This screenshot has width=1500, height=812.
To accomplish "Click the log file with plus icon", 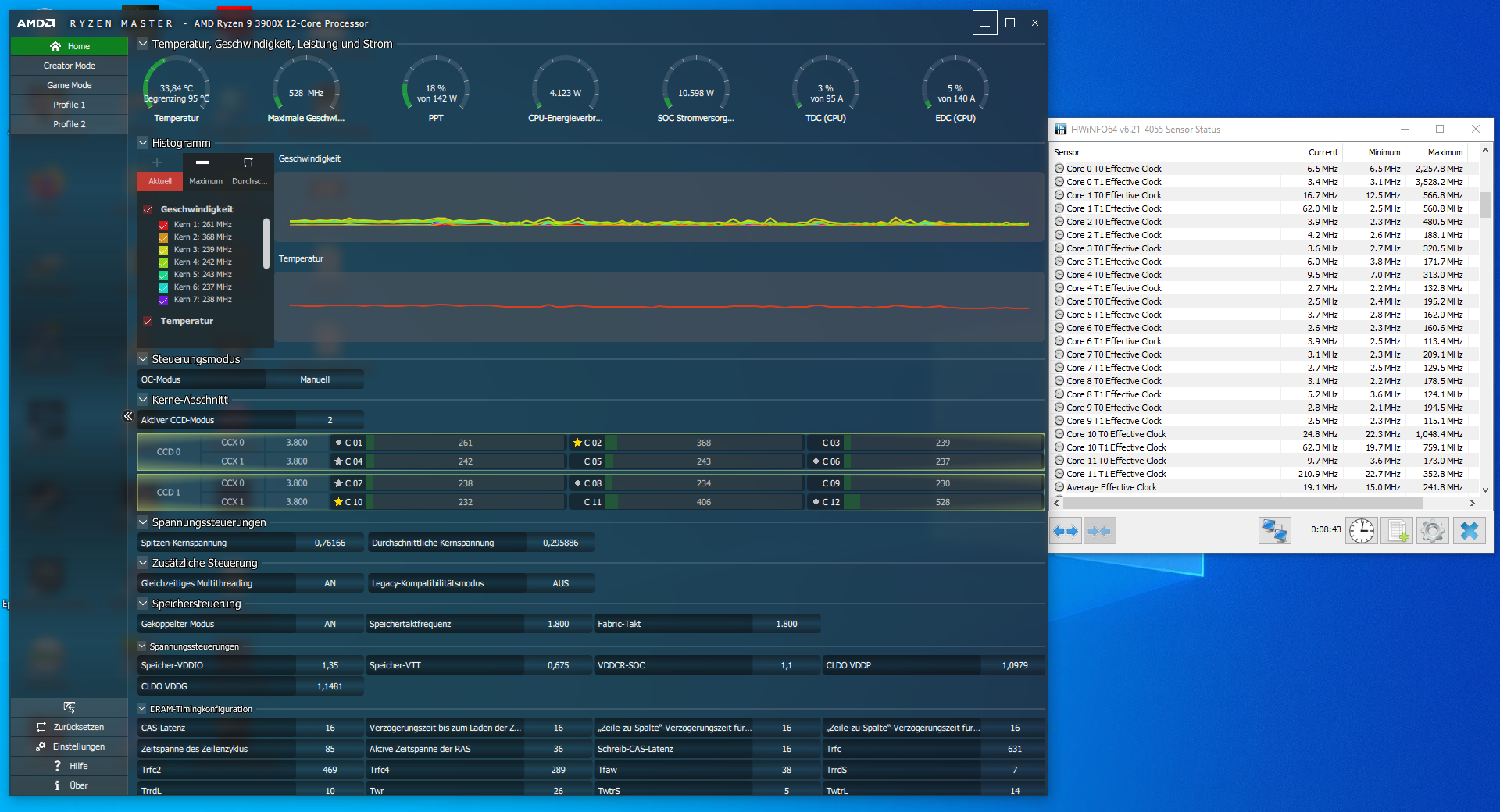I will point(1397,531).
